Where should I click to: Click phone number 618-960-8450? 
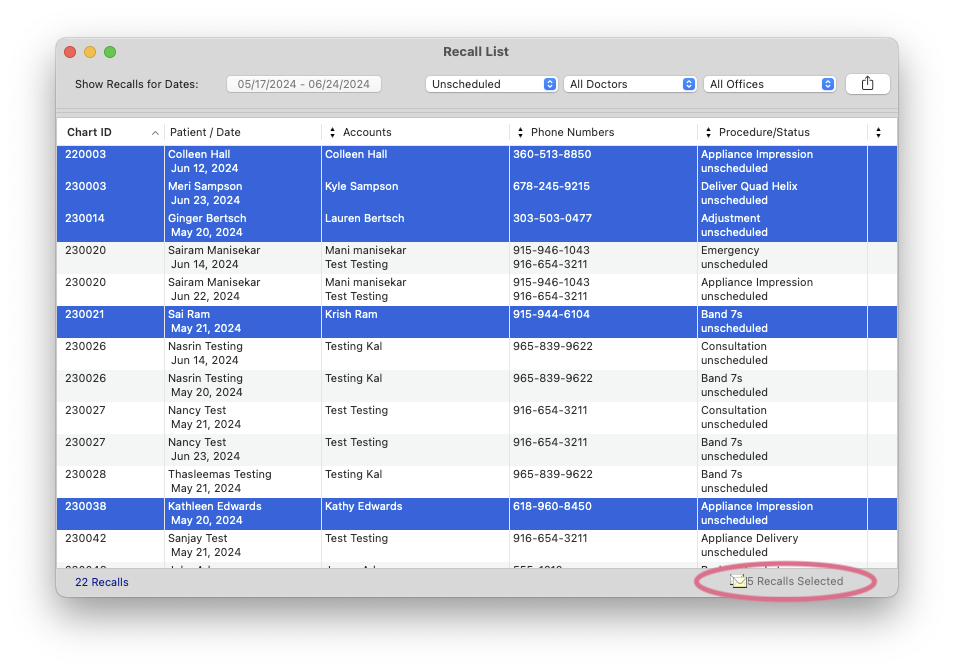pos(552,506)
